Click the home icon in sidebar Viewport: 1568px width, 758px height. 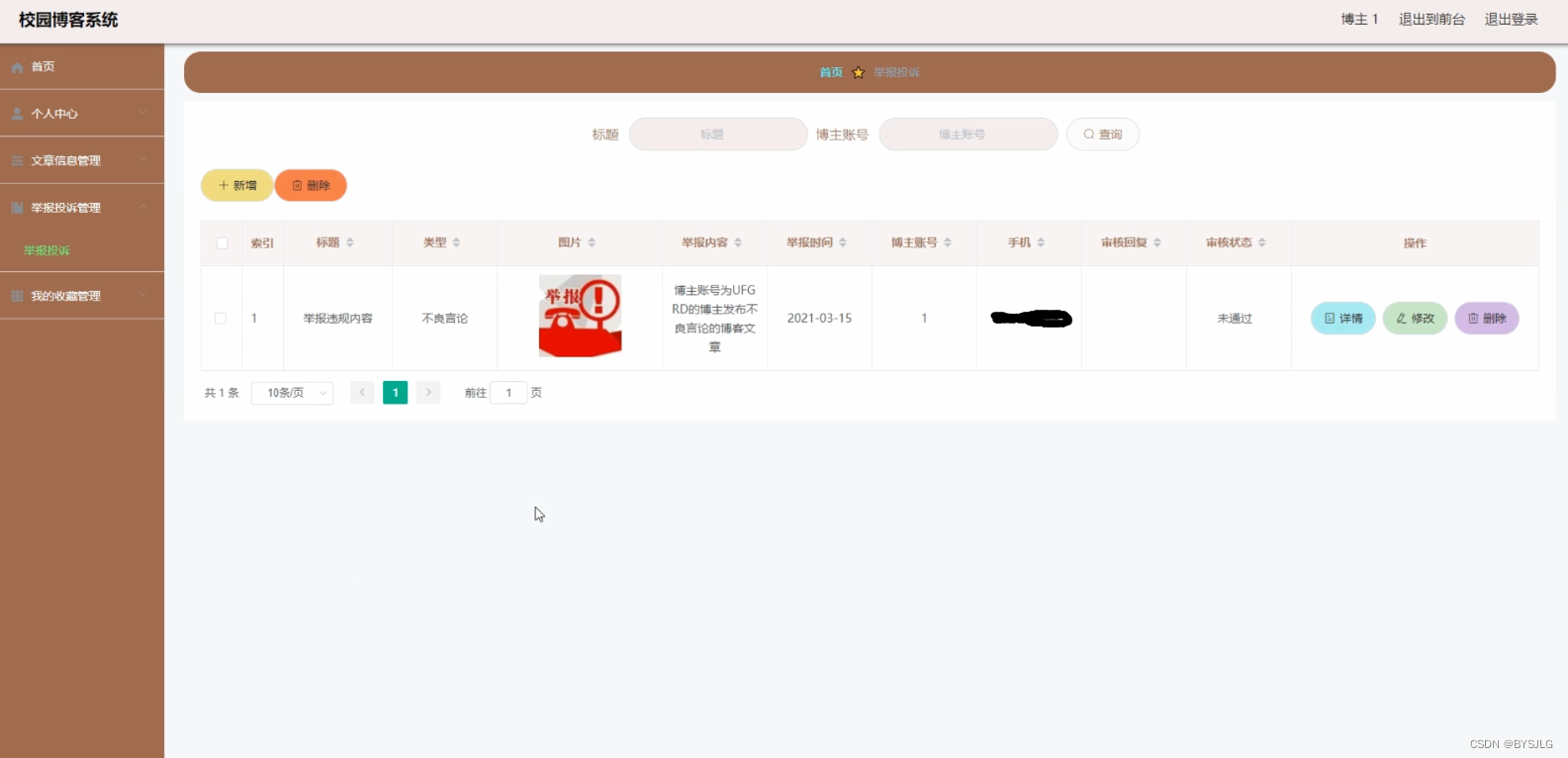[17, 67]
